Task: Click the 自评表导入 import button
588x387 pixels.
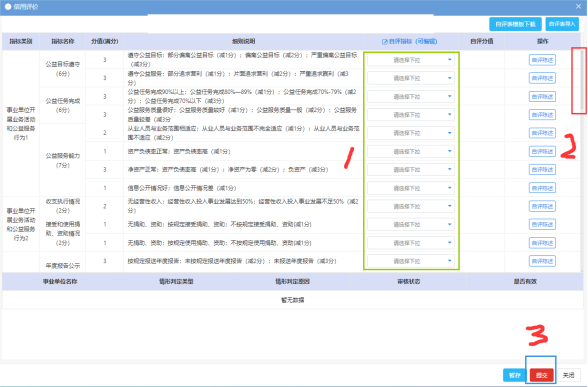Action: [562, 24]
